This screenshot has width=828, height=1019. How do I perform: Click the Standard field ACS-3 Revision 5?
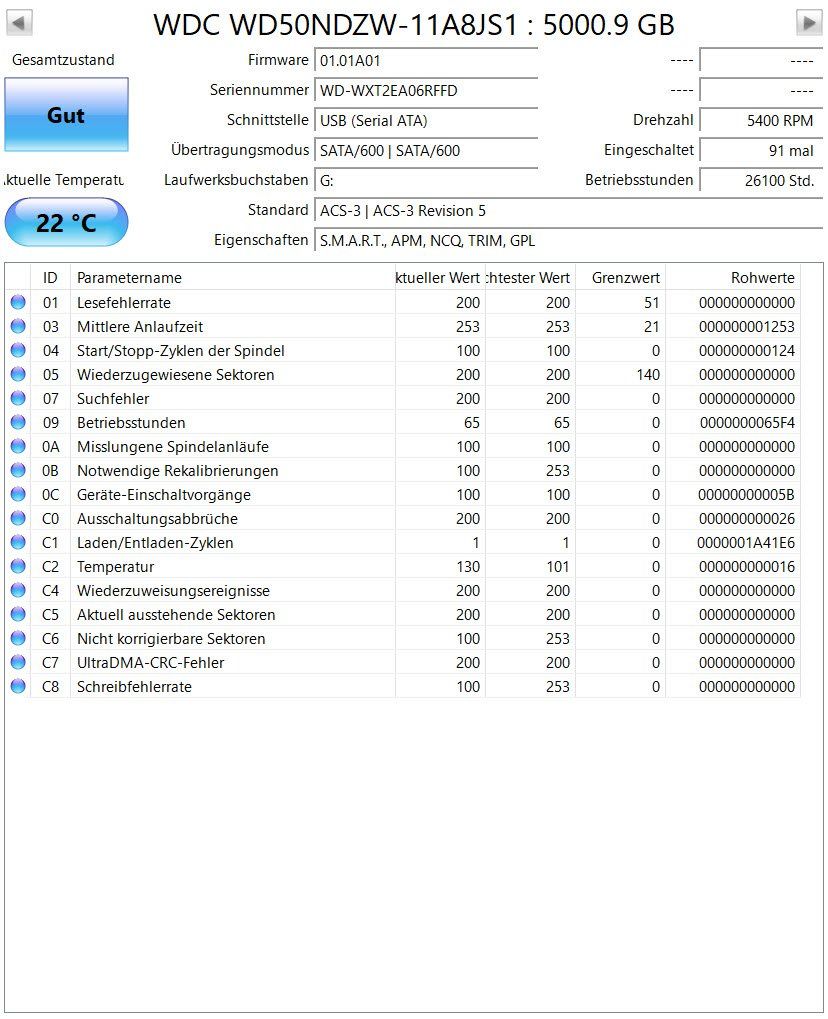[x=569, y=211]
